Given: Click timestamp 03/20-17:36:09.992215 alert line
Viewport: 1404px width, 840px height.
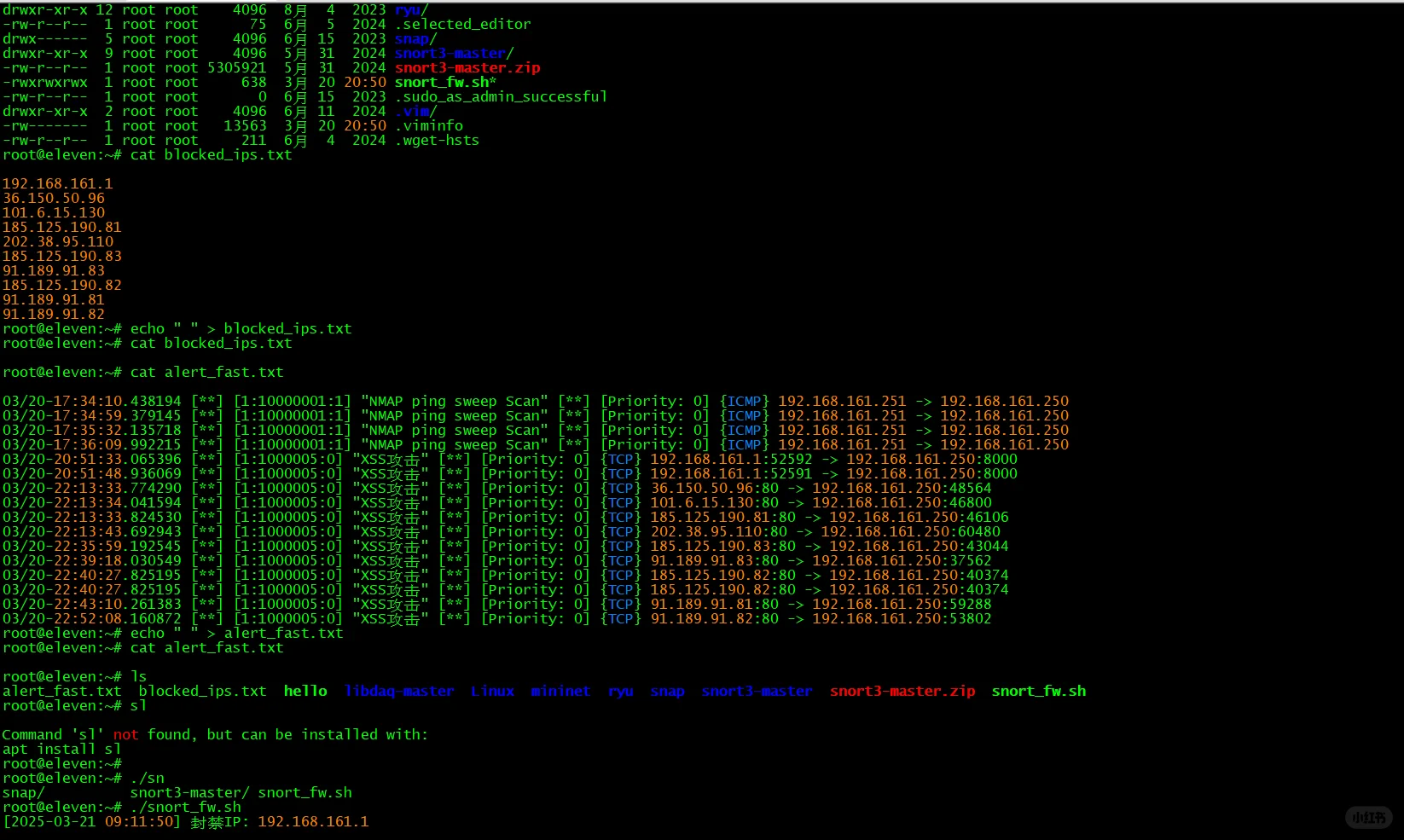Looking at the screenshot, I should (x=92, y=444).
